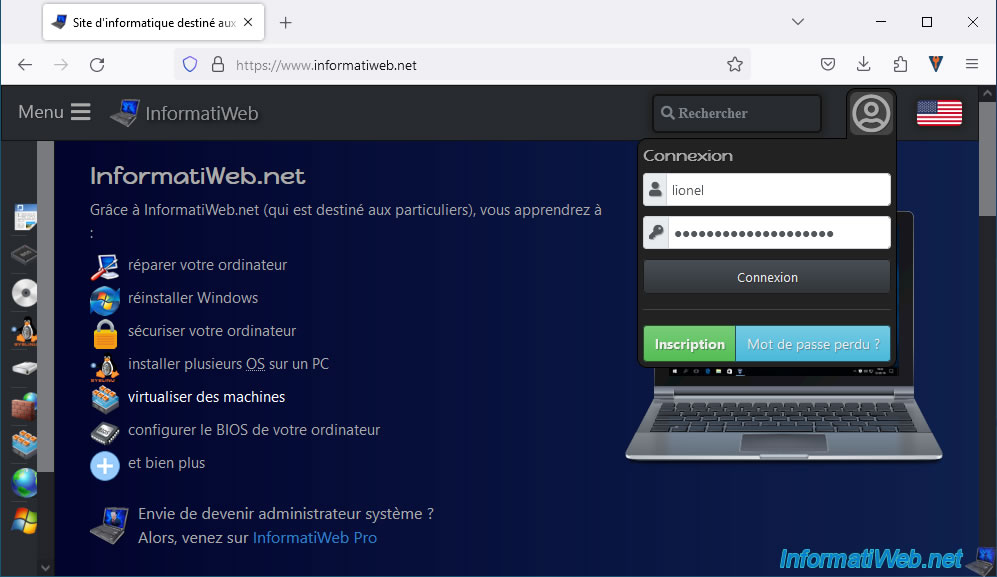Screen dimensions: 997x577
Task: Open the réinstaller Windows link
Action: pos(193,298)
